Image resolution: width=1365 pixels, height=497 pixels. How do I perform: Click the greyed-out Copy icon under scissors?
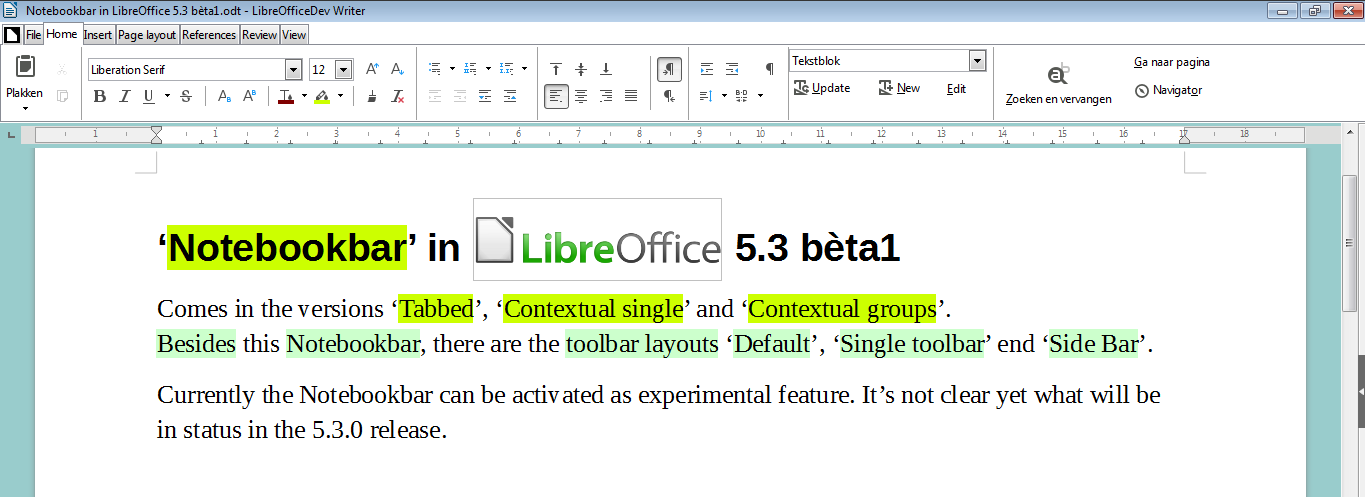(62, 96)
